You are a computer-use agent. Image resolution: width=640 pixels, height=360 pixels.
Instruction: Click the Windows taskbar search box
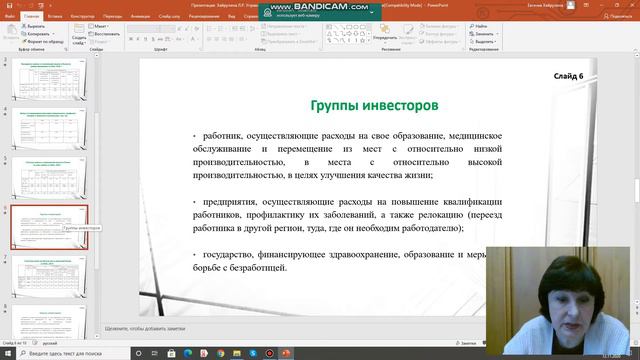pyautogui.click(x=73, y=353)
